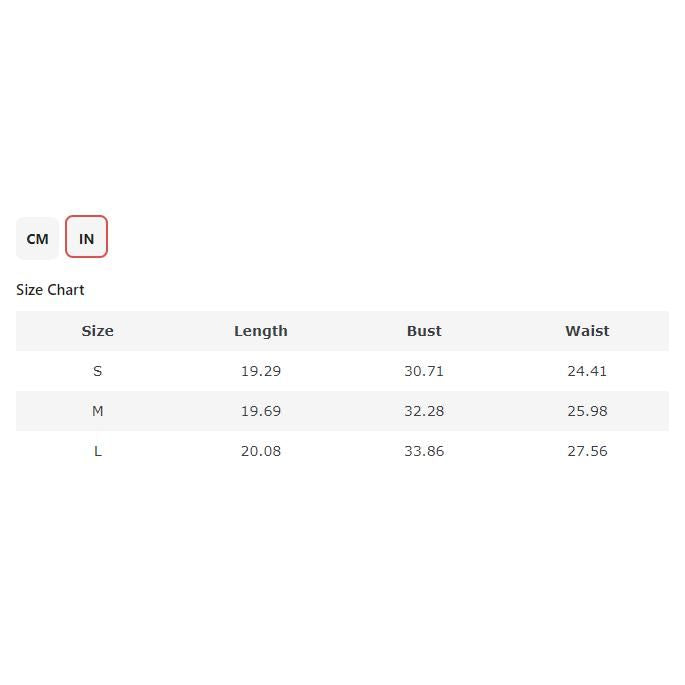The width and height of the screenshot is (685, 685).
Task: Select the L size row label
Action: click(97, 451)
